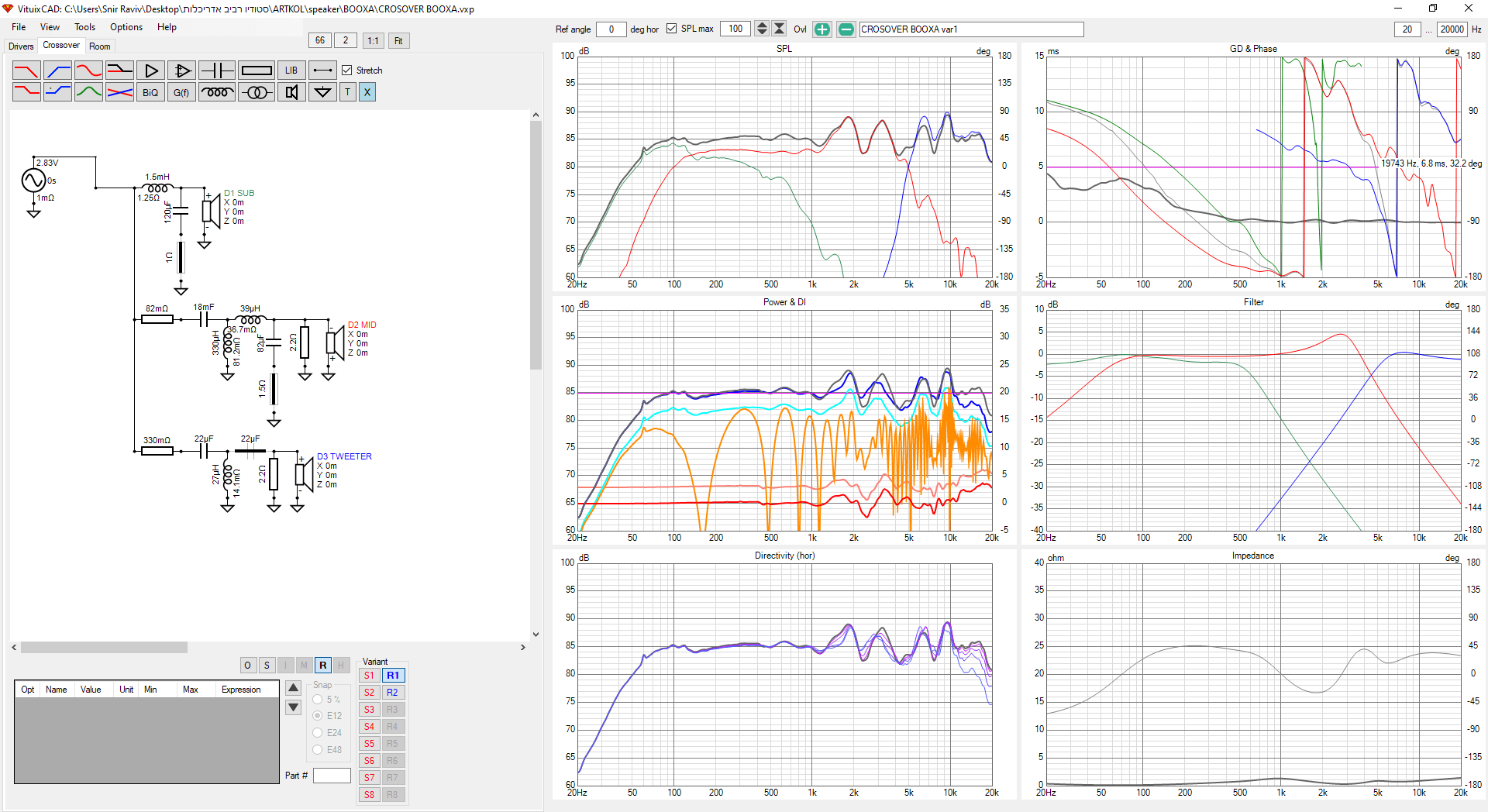Viewport: 1488px width, 812px height.
Task: Open the View menu
Action: pos(50,27)
